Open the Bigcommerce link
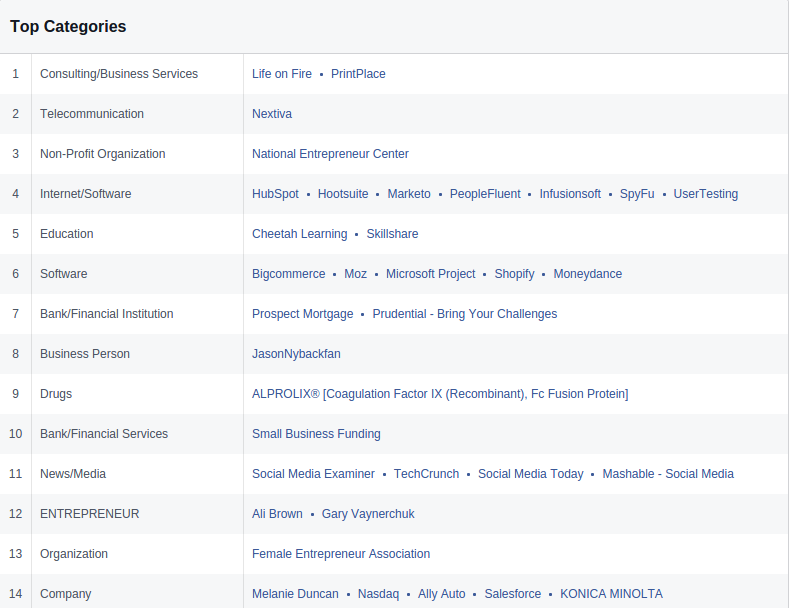 click(x=288, y=274)
